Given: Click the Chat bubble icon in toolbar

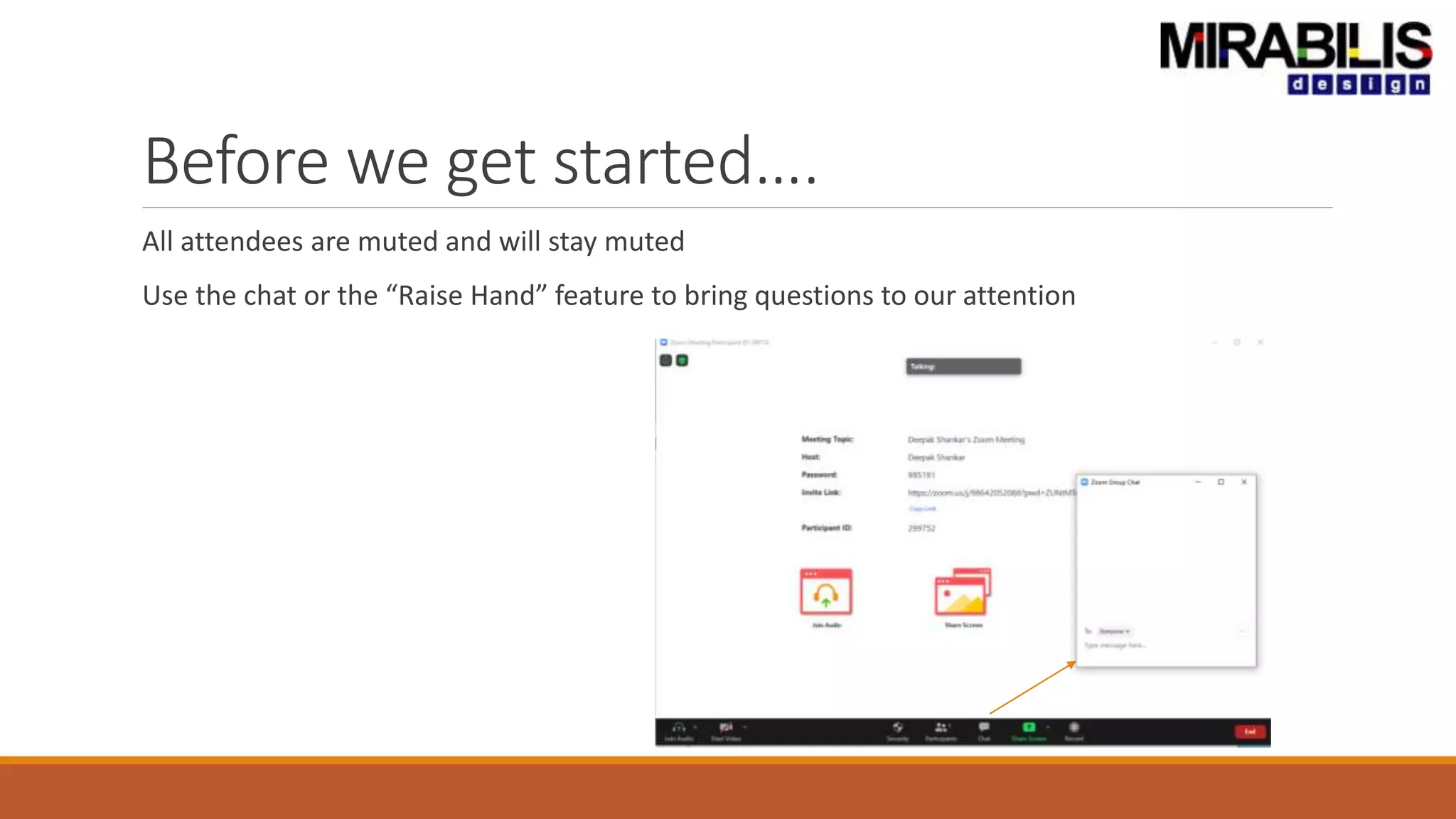Looking at the screenshot, I should coord(984,727).
